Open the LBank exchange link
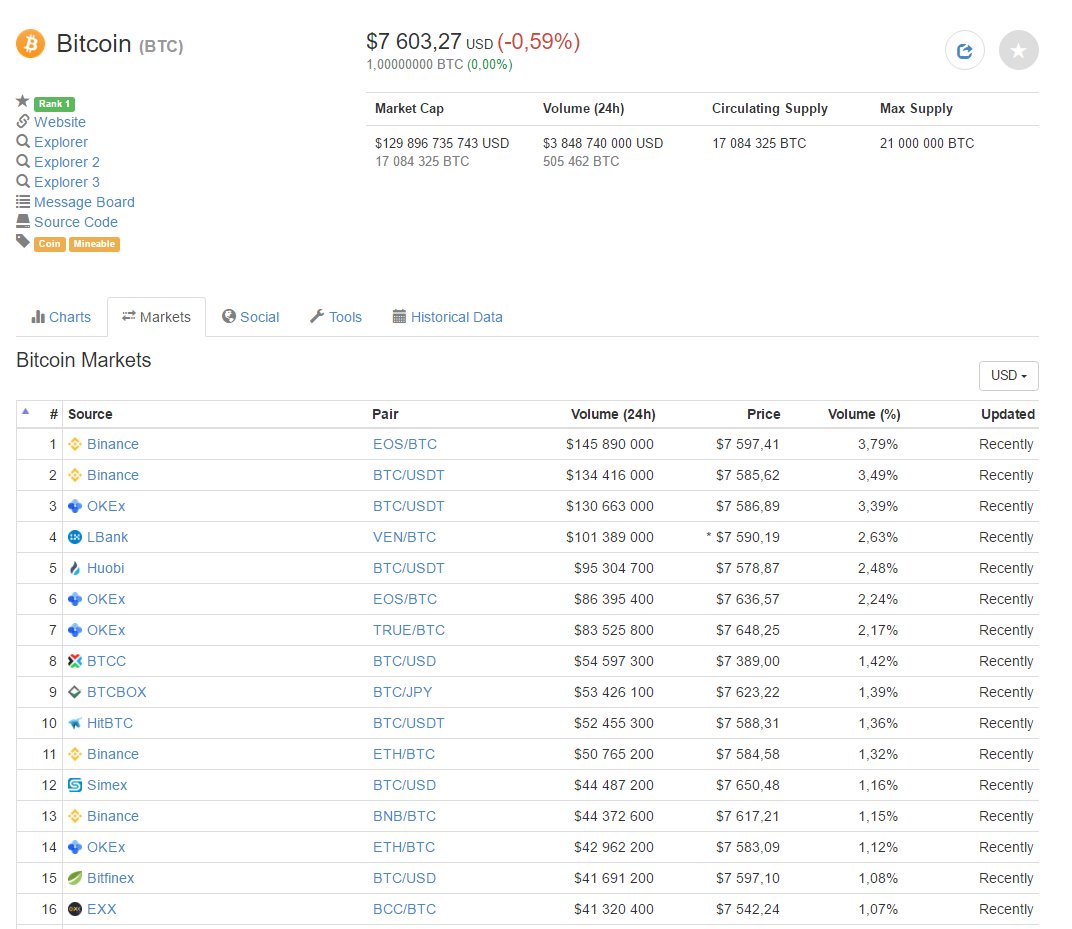 [x=107, y=537]
